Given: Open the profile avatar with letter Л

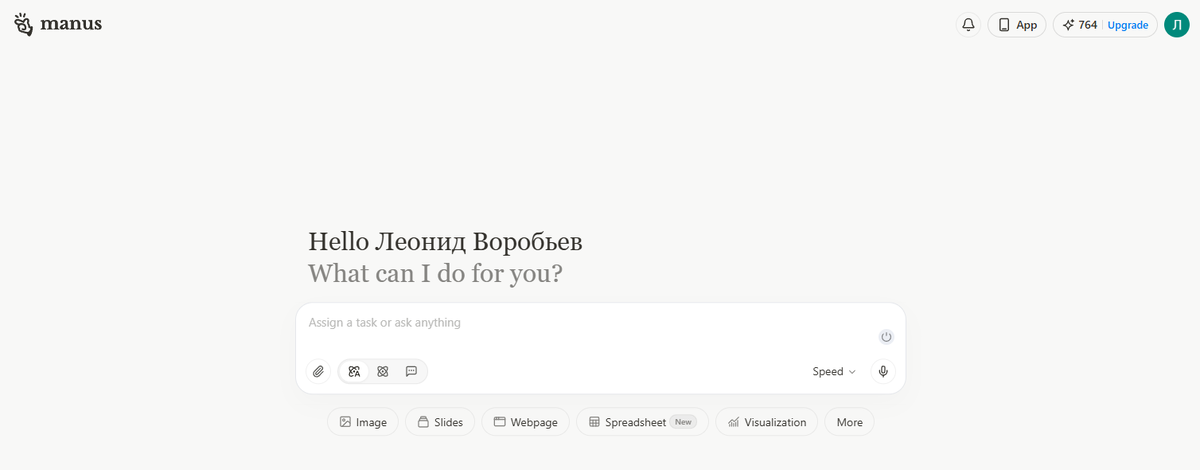Looking at the screenshot, I should click(1177, 25).
